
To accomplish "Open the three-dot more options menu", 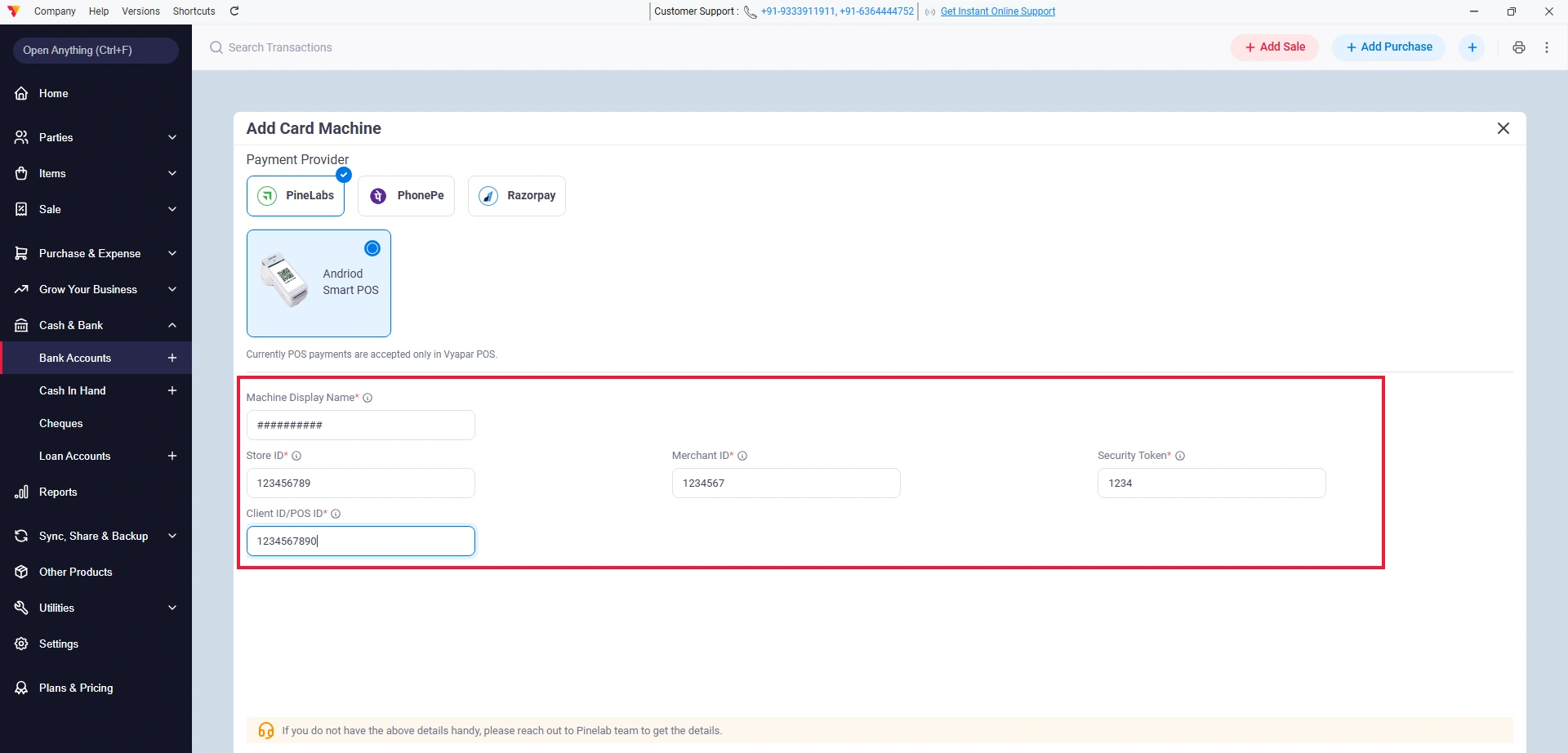I will 1547,47.
